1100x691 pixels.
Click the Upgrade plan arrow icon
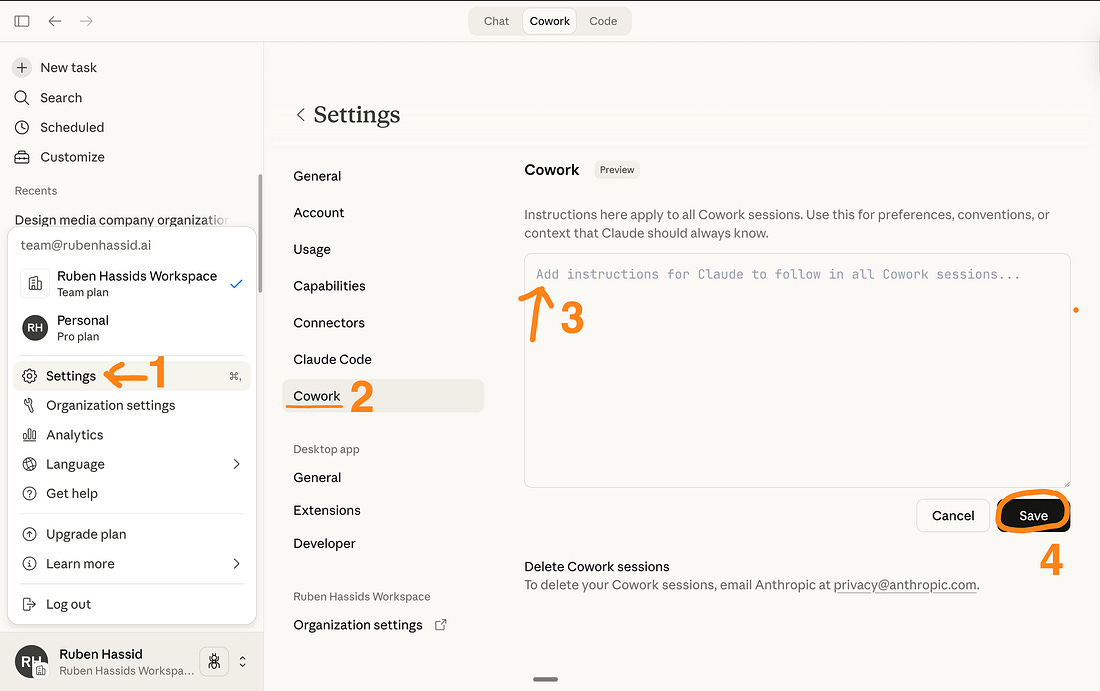coord(29,535)
